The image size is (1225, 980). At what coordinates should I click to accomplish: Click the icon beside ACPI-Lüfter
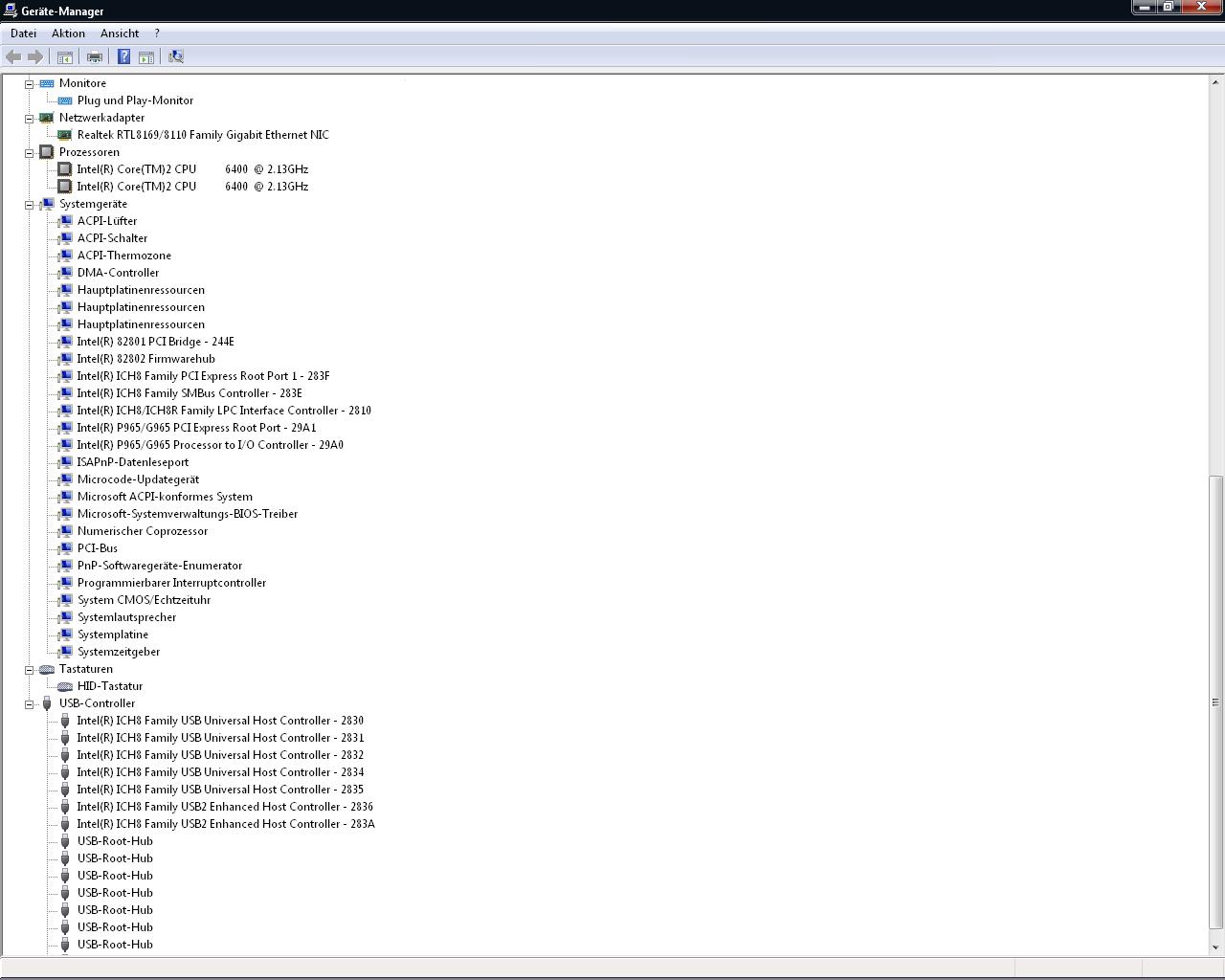[x=65, y=221]
